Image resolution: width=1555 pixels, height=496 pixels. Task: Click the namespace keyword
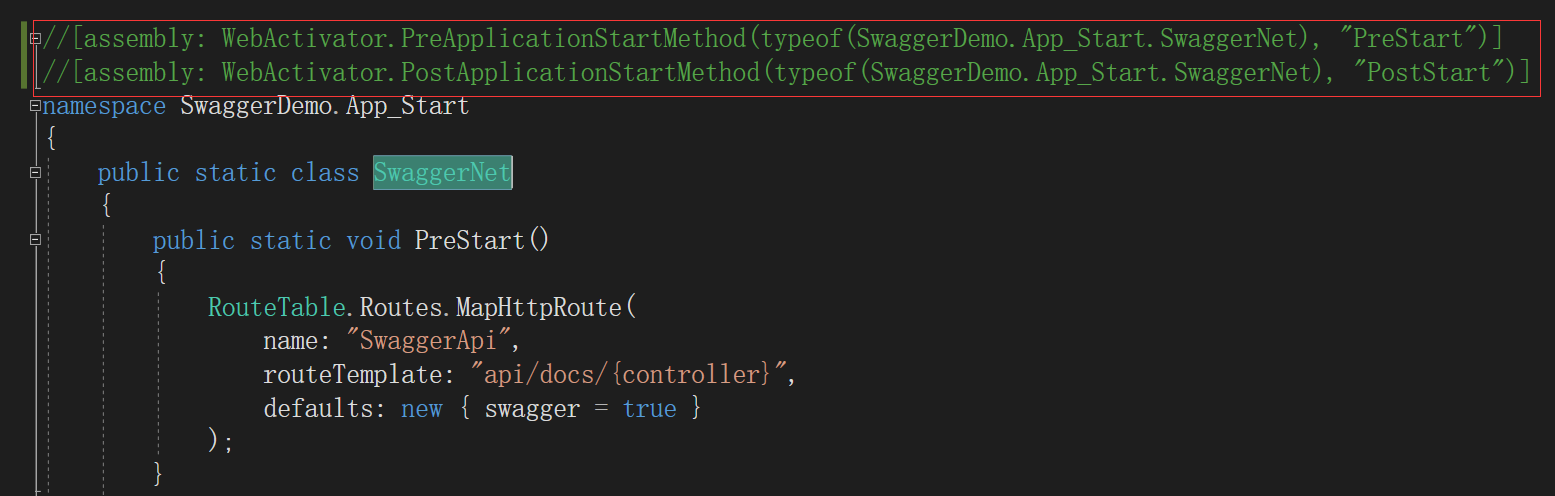click(104, 106)
